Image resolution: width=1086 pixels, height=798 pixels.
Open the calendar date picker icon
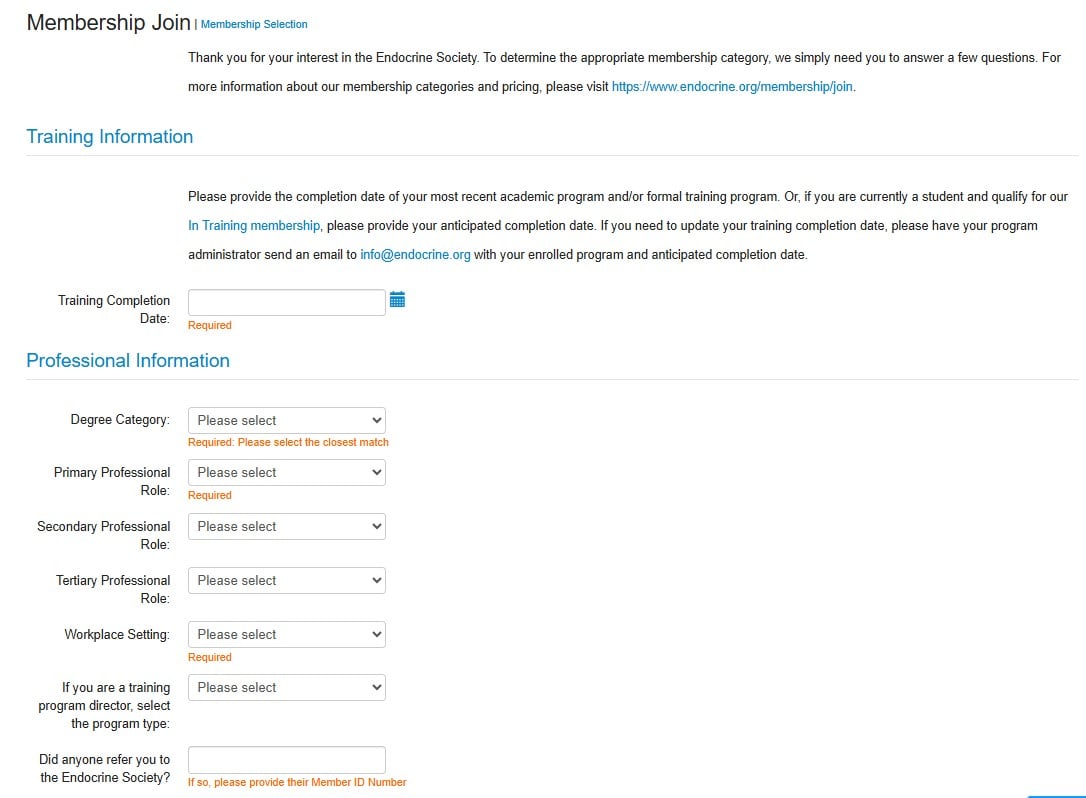coord(397,300)
